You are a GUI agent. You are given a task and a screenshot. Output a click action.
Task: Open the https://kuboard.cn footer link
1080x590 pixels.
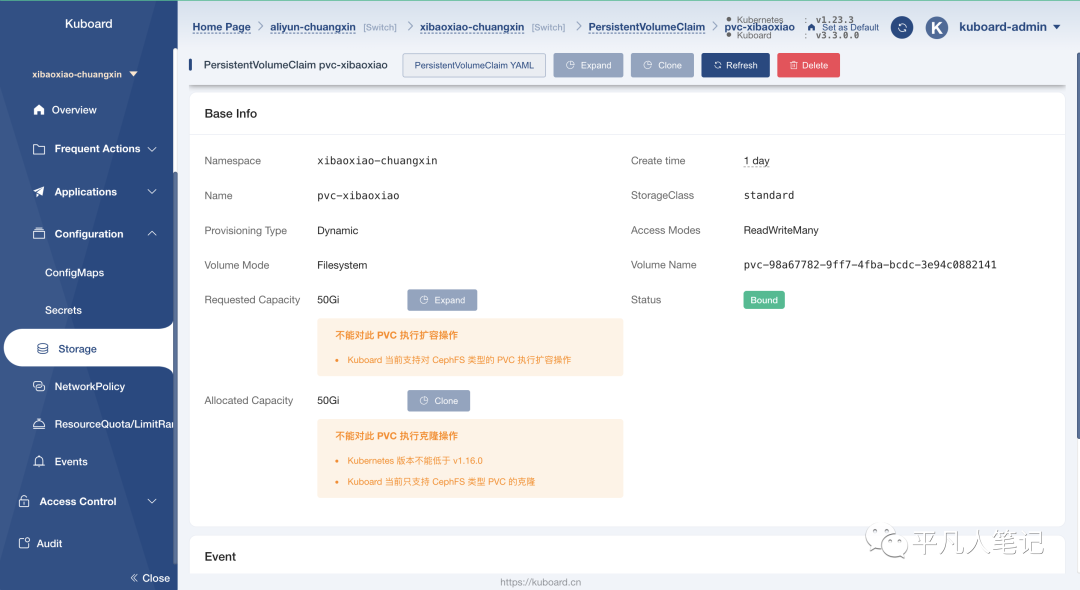541,582
